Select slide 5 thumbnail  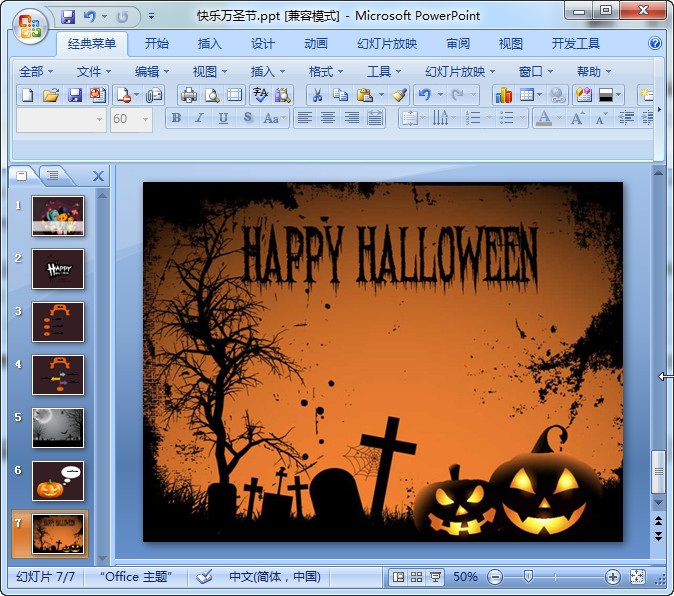pos(58,428)
